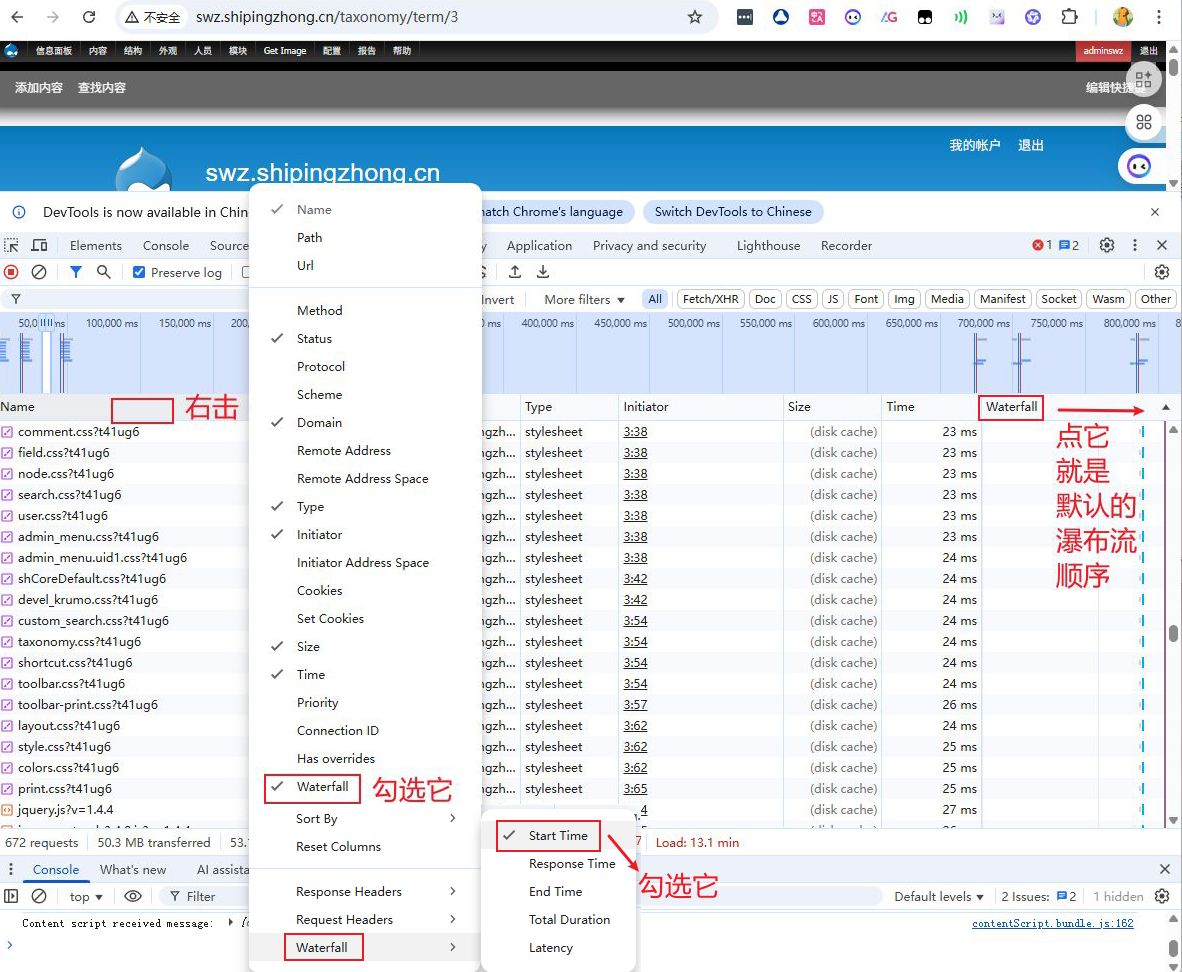Open the network search magnifier

[103, 272]
